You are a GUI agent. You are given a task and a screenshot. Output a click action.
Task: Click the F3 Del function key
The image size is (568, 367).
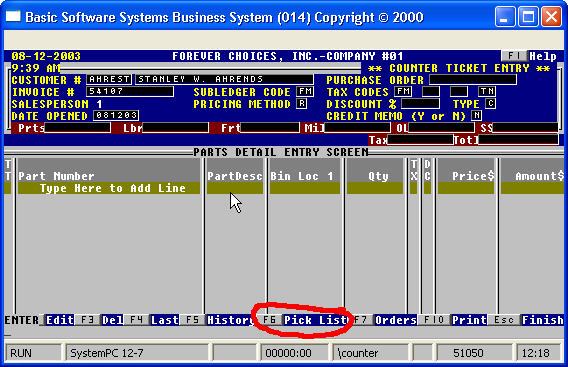[100, 320]
